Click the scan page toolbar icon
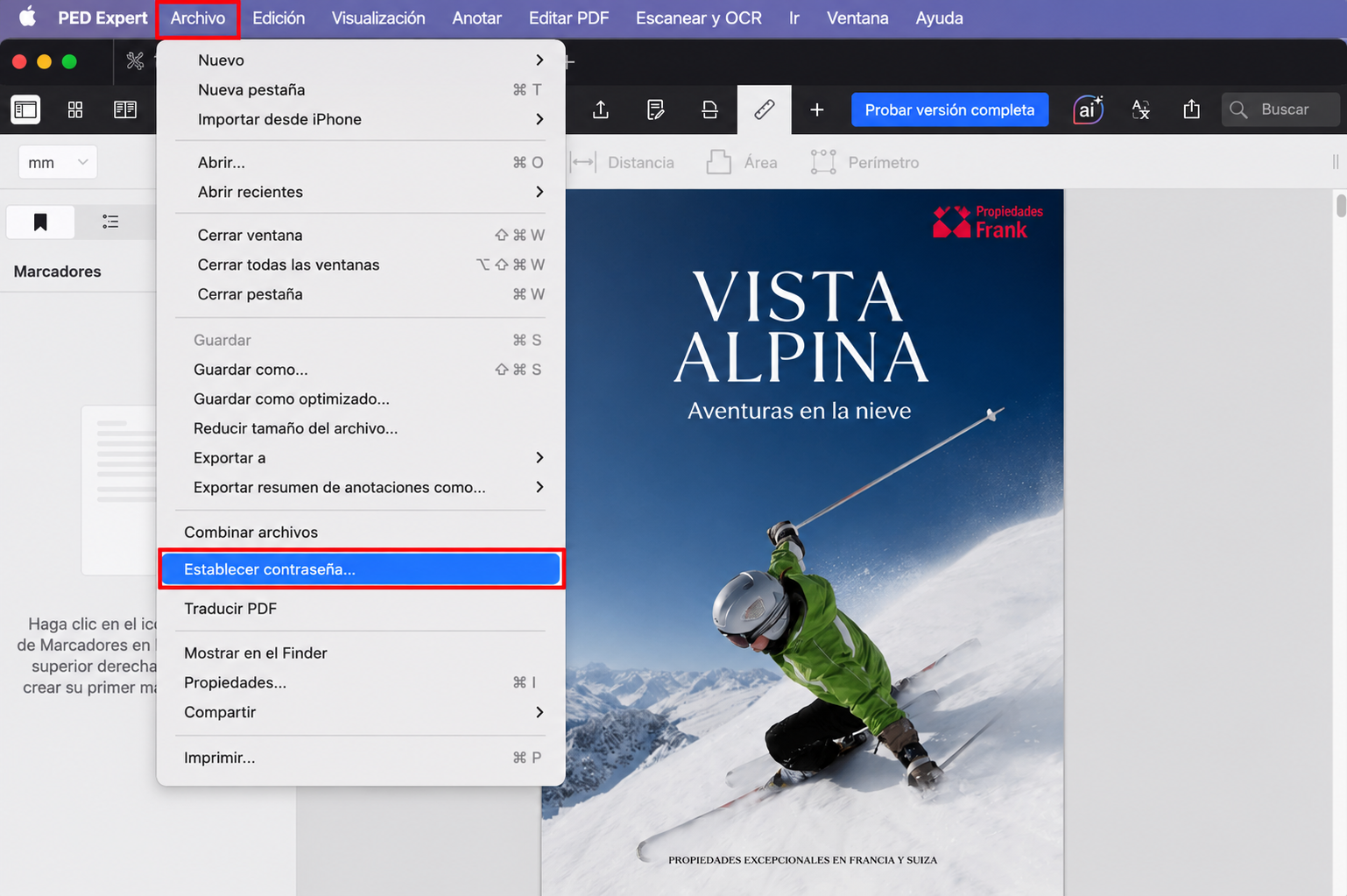This screenshot has height=896, width=1347. pyautogui.click(x=709, y=109)
